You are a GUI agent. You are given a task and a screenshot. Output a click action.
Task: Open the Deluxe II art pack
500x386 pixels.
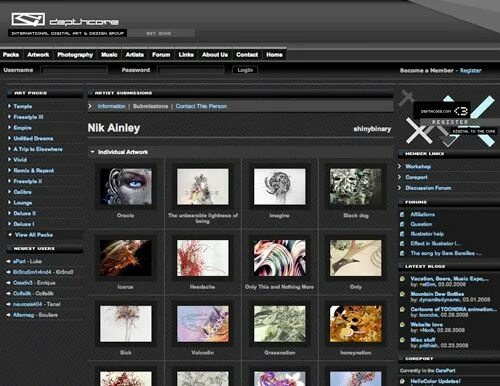point(25,213)
